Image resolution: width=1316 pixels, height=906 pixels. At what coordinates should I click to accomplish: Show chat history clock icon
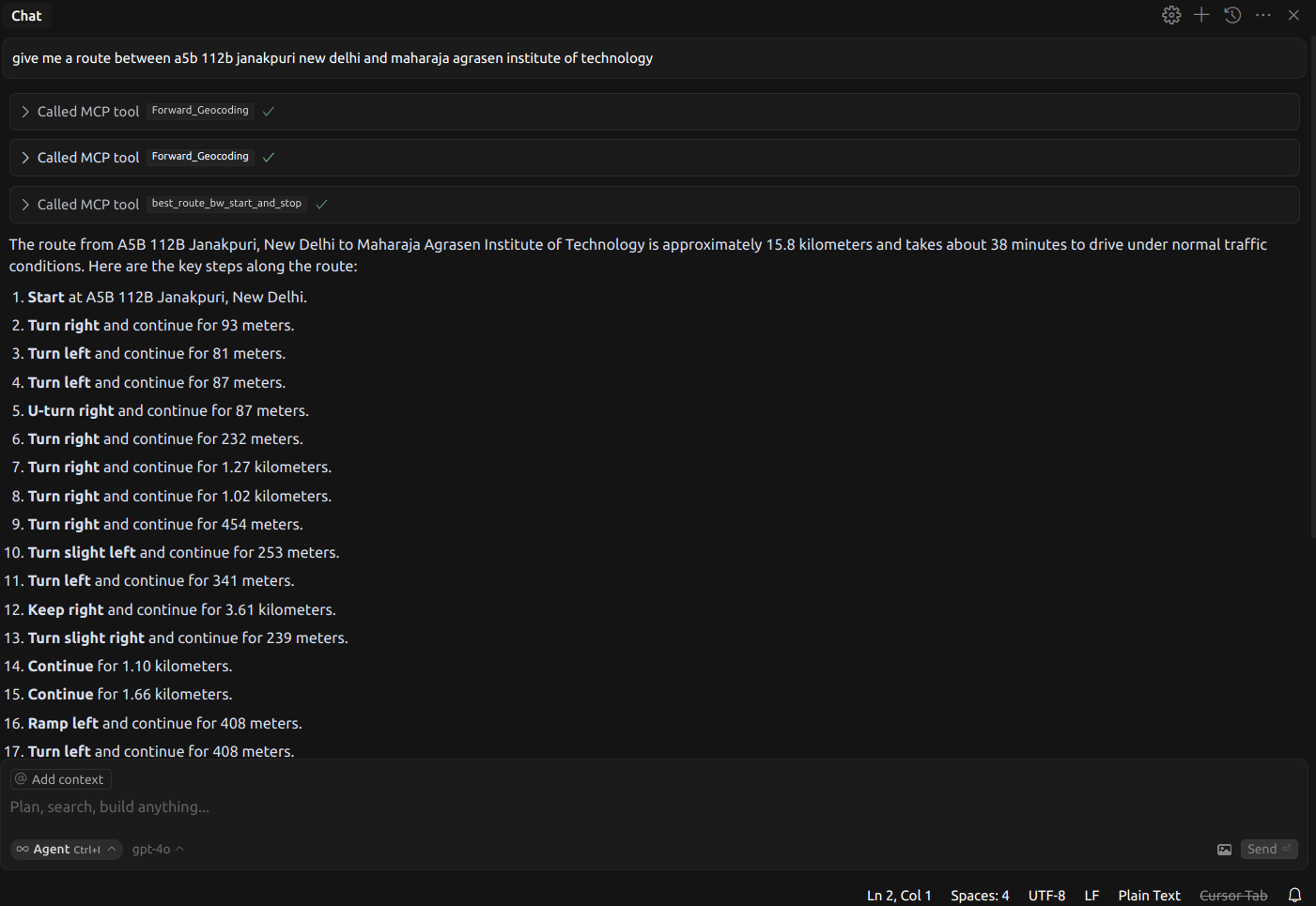[x=1232, y=15]
